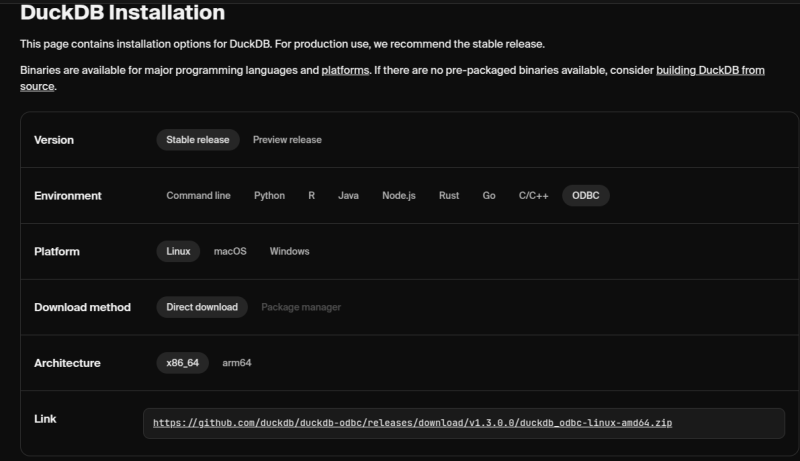800x461 pixels.
Task: Pick the Go environment option
Action: click(x=489, y=196)
